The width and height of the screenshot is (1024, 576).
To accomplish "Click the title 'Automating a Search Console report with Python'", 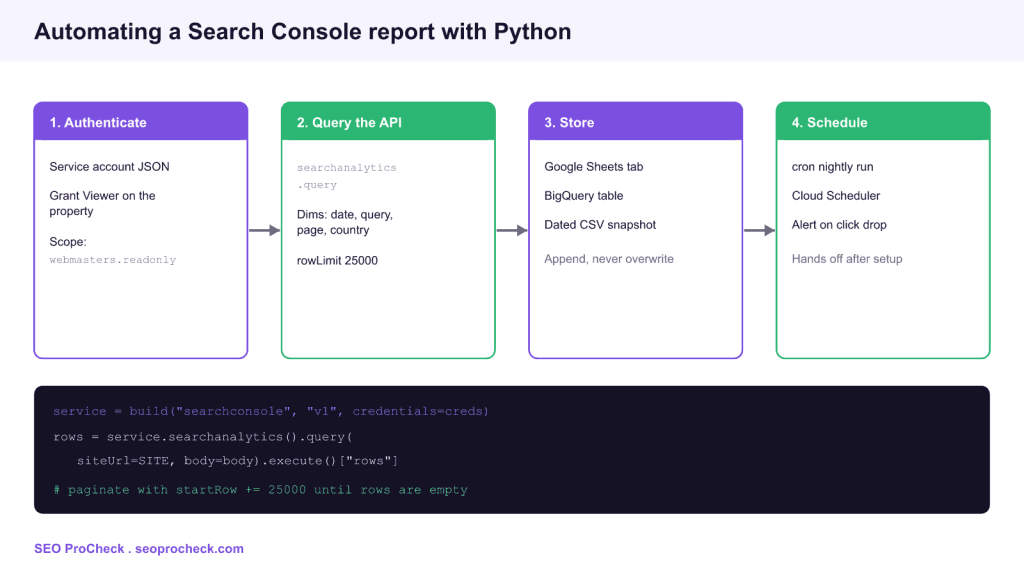I will (x=302, y=31).
